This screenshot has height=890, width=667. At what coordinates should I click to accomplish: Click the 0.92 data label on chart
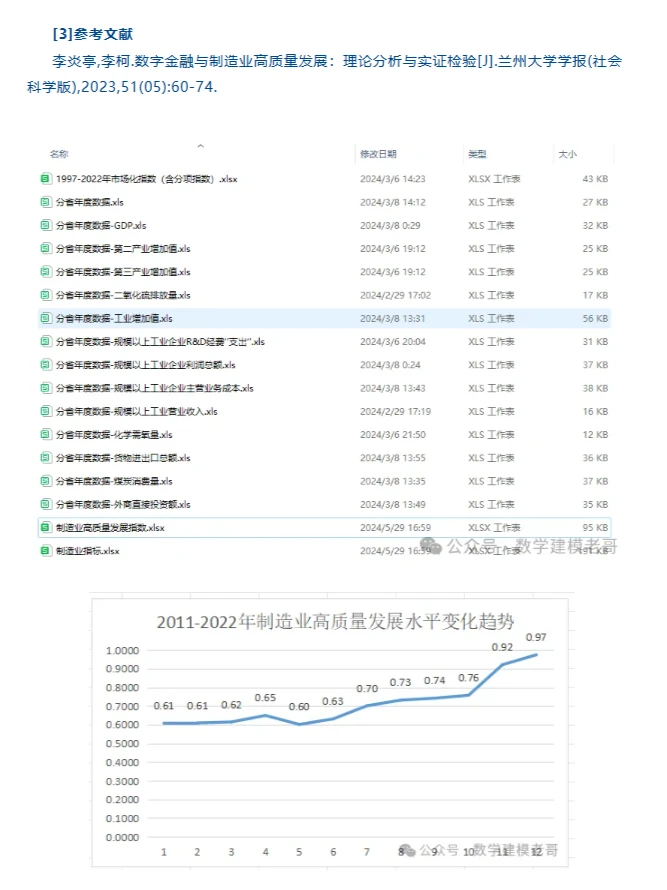(x=502, y=647)
